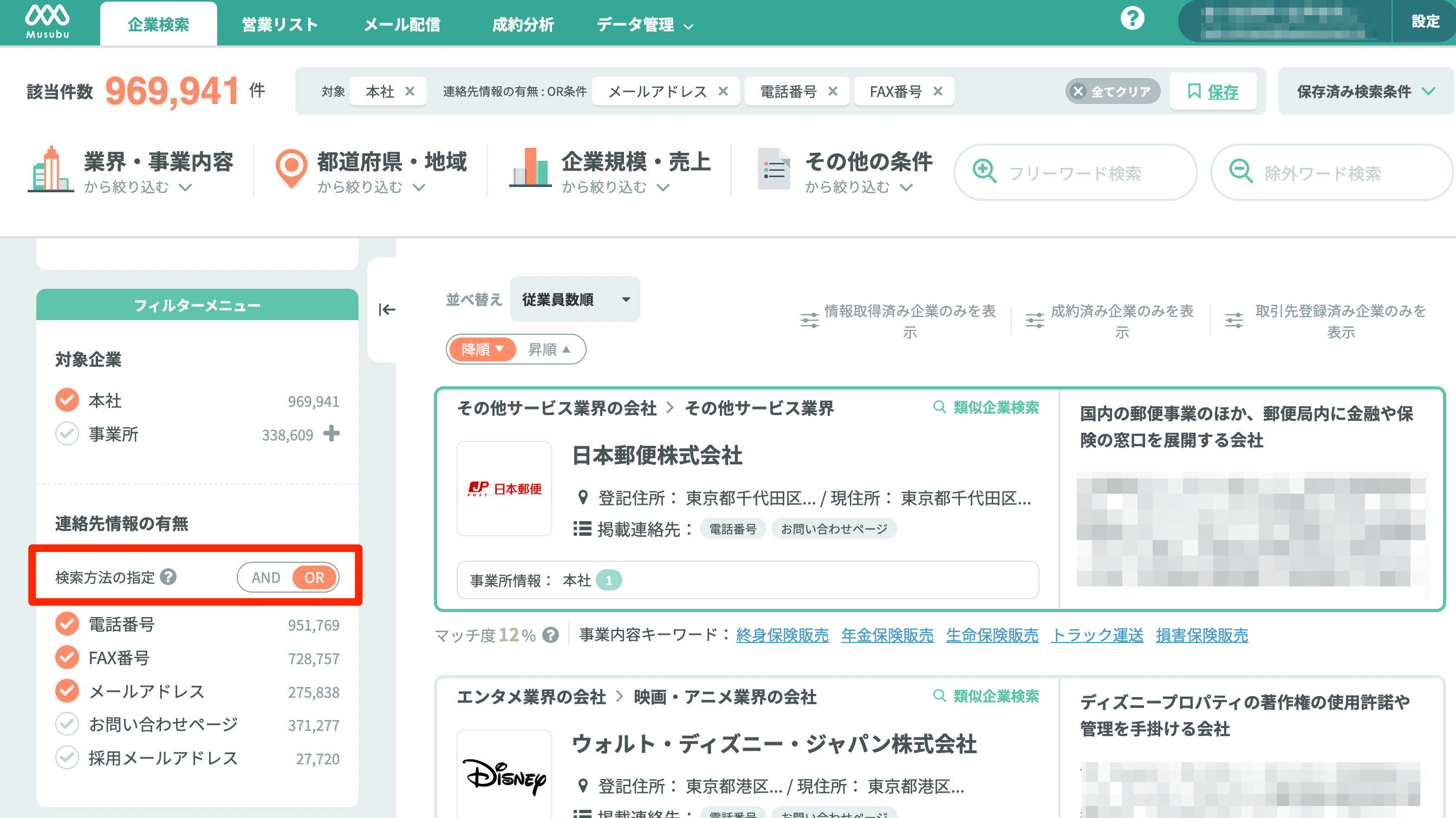Click the magnifier-minus icon in 除外ワード検索

tap(1240, 170)
